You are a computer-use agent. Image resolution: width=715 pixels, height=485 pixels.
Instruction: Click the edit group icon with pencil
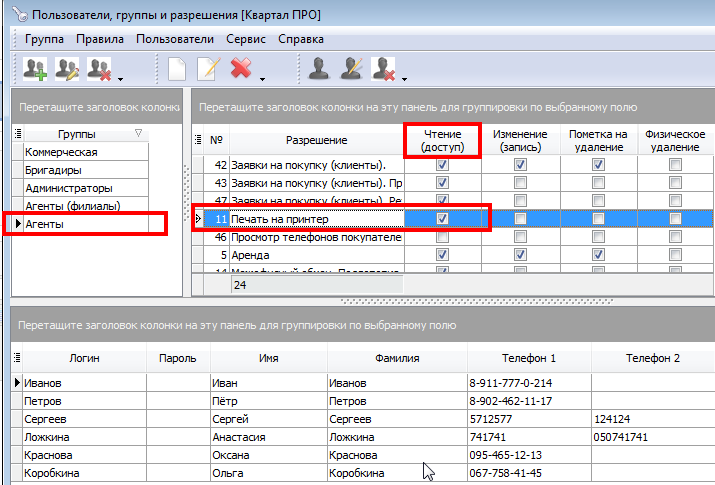67,68
